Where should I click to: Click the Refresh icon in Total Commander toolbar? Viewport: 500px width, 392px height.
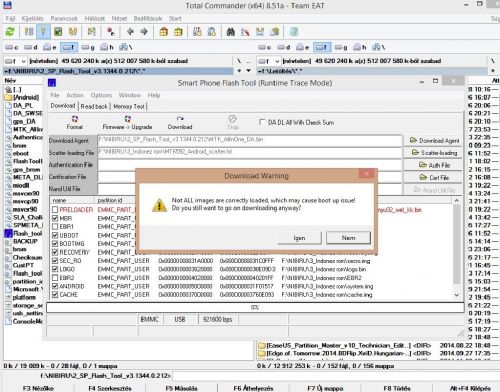10,32
